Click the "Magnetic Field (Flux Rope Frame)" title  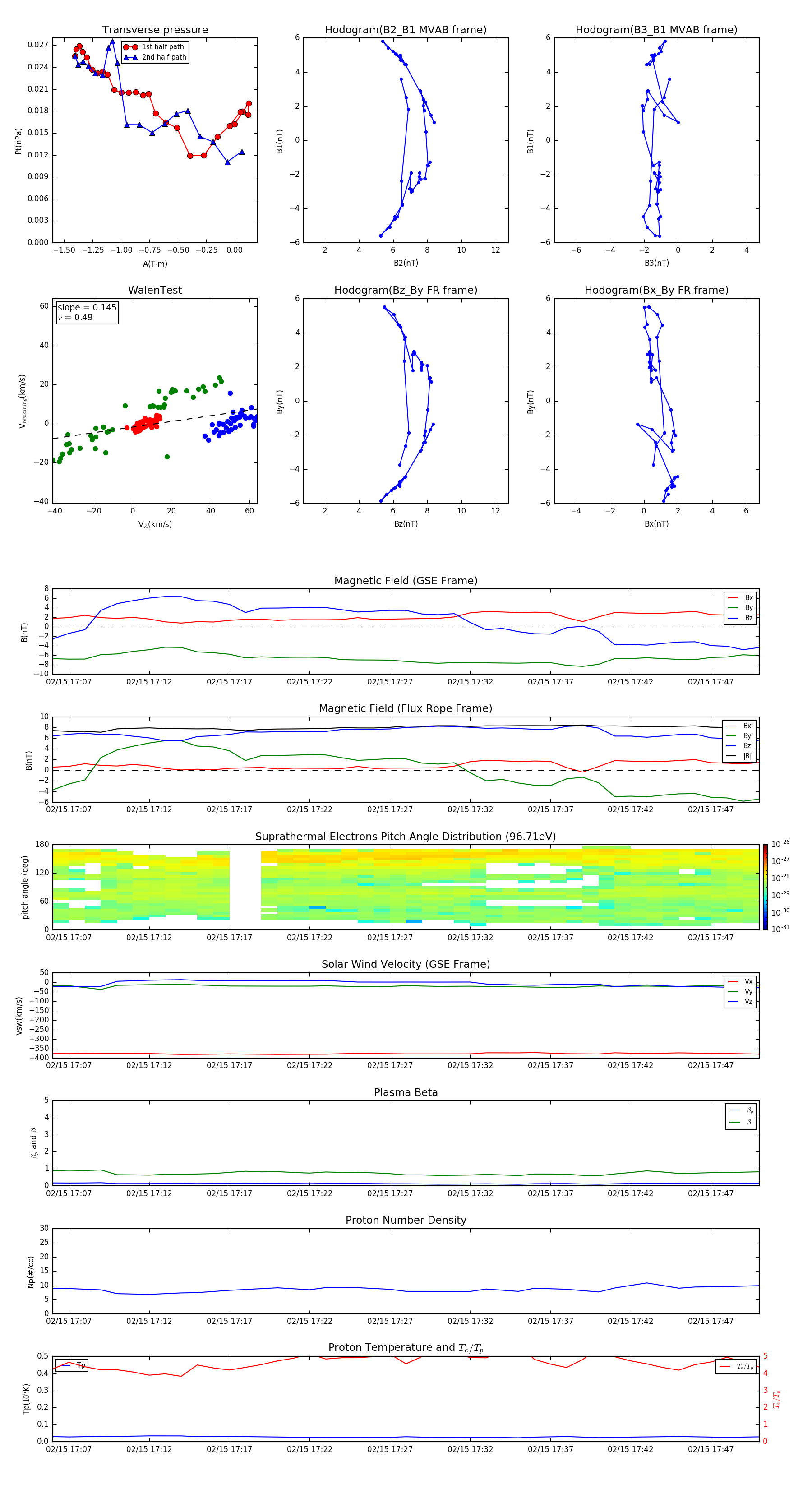click(406, 708)
